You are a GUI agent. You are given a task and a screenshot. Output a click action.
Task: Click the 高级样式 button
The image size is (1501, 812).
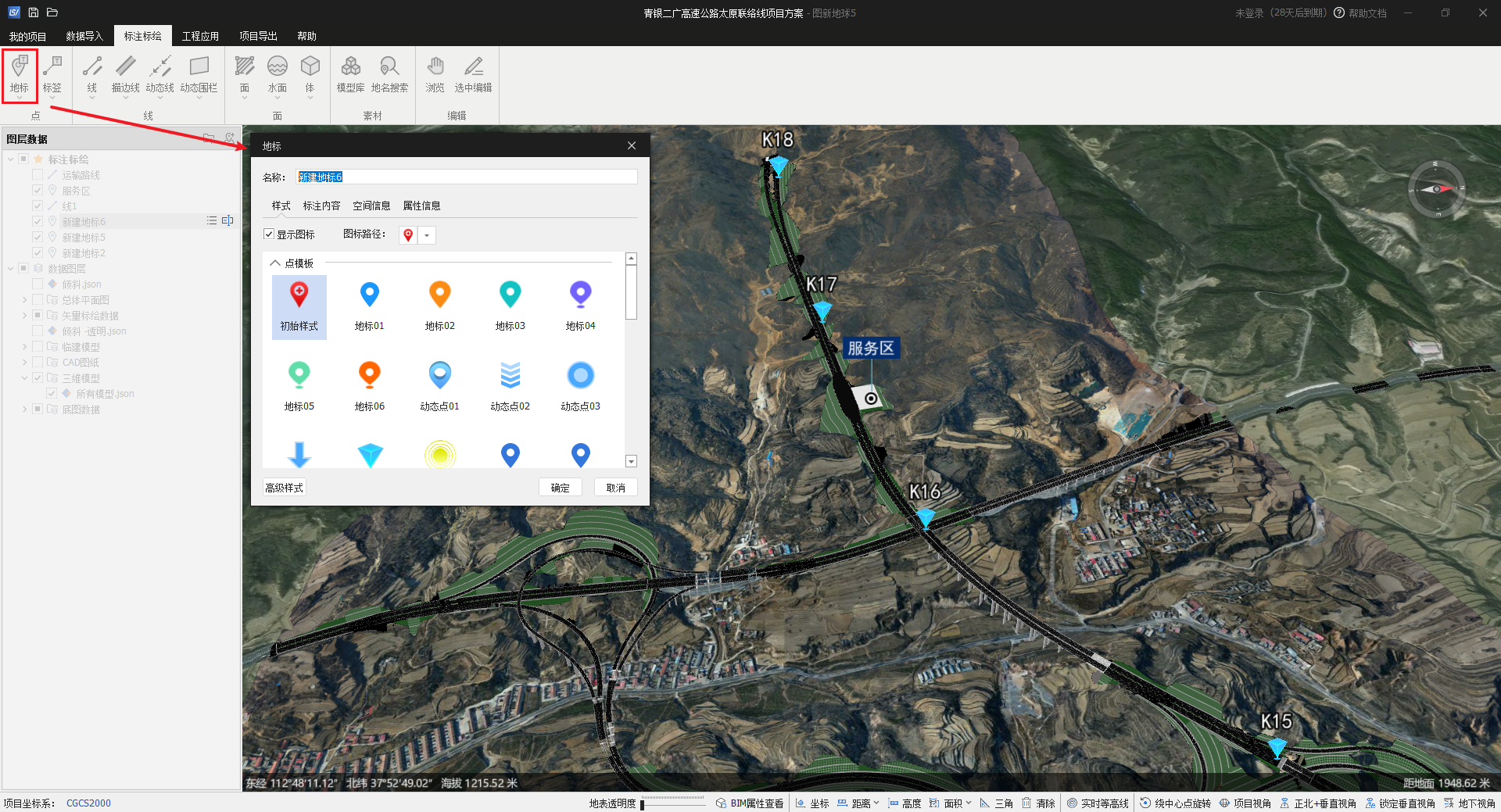284,488
